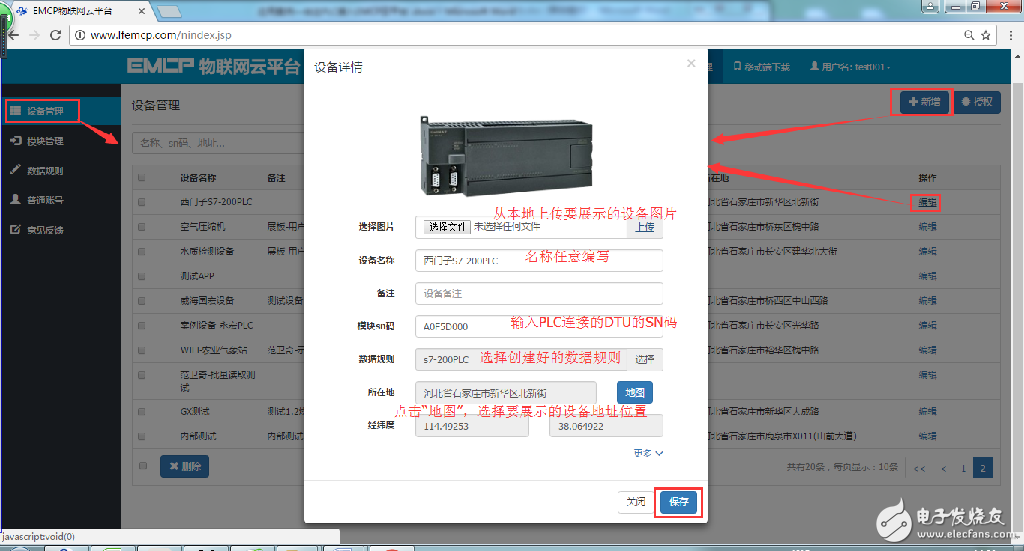
Task: Check the 空气压缩机 row checkbox
Action: coord(142,227)
